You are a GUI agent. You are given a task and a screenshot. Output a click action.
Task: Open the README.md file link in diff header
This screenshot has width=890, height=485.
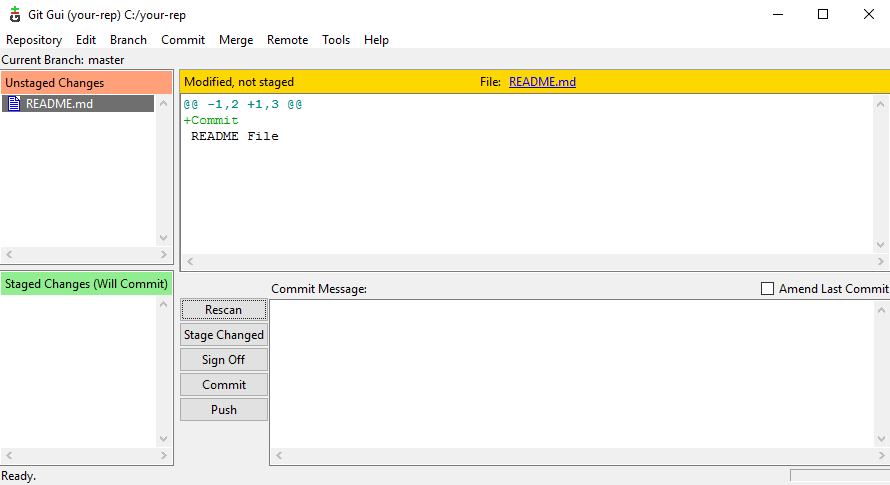point(542,82)
